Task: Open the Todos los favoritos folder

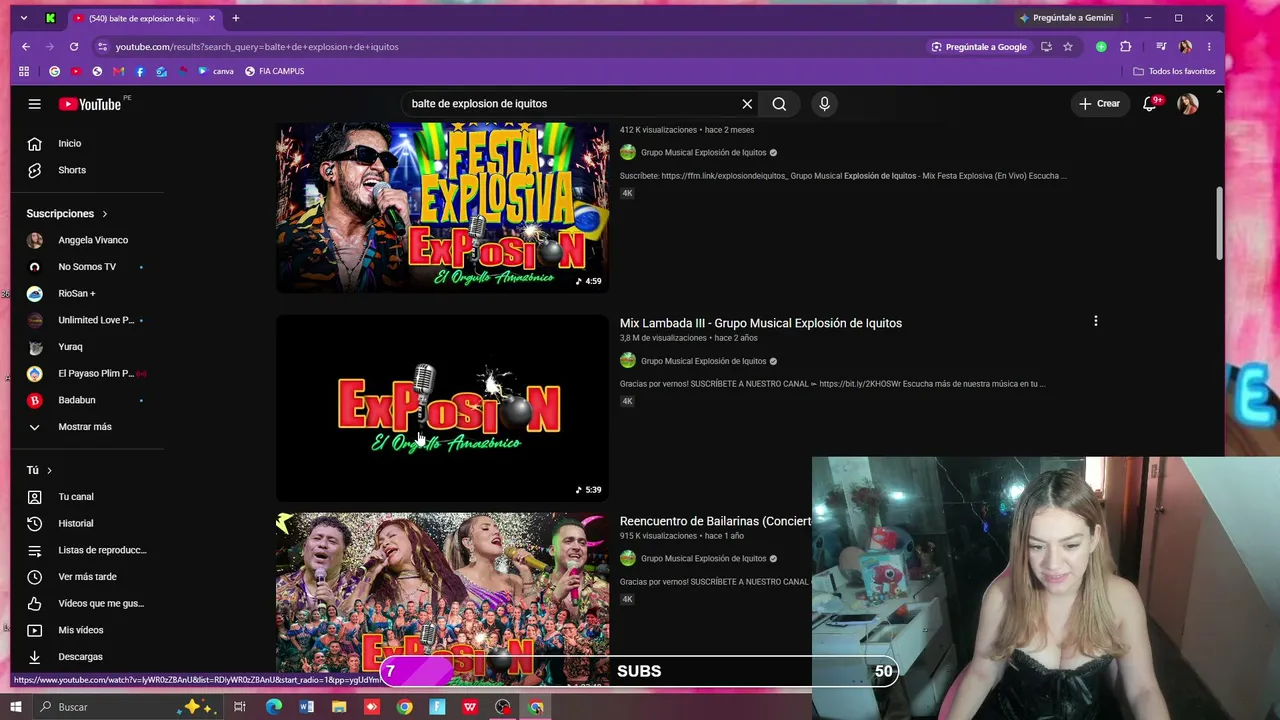Action: [1174, 72]
